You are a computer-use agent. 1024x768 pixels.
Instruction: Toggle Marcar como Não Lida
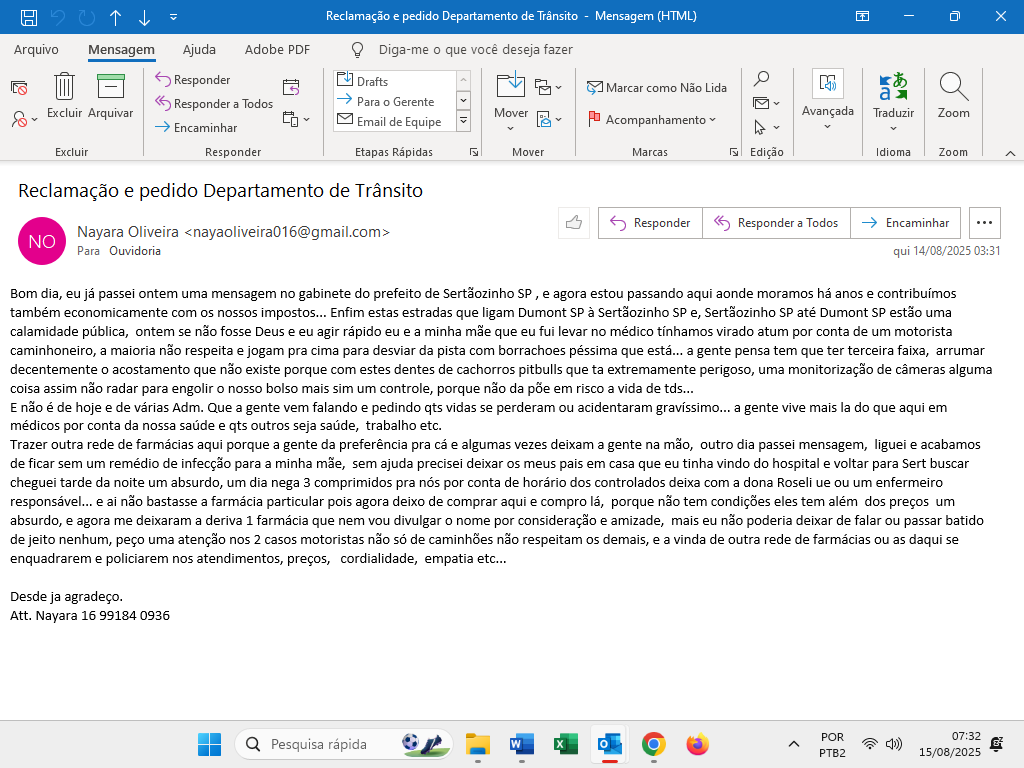point(657,88)
